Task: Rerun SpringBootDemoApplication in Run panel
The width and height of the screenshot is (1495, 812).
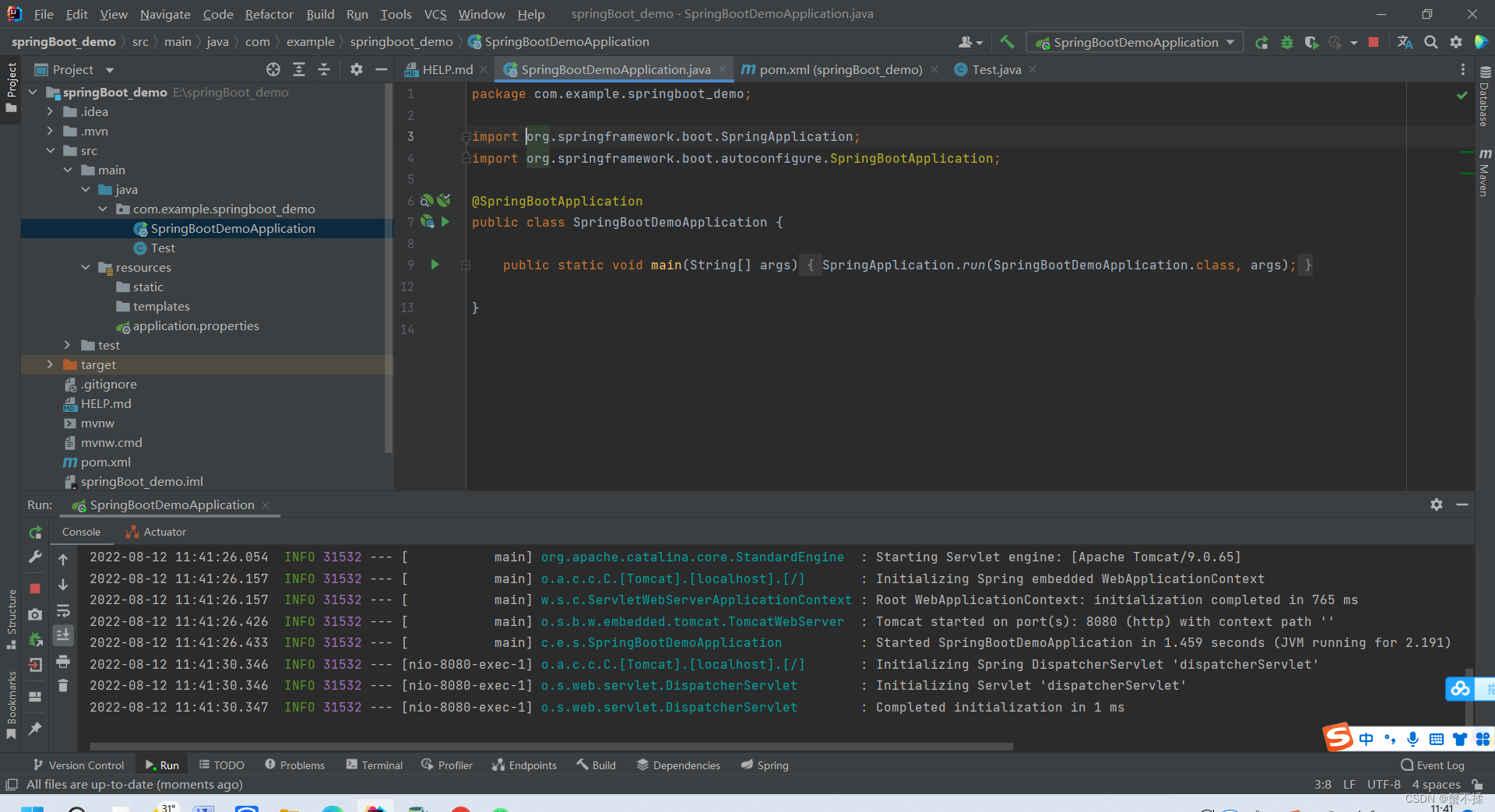Action: click(35, 533)
